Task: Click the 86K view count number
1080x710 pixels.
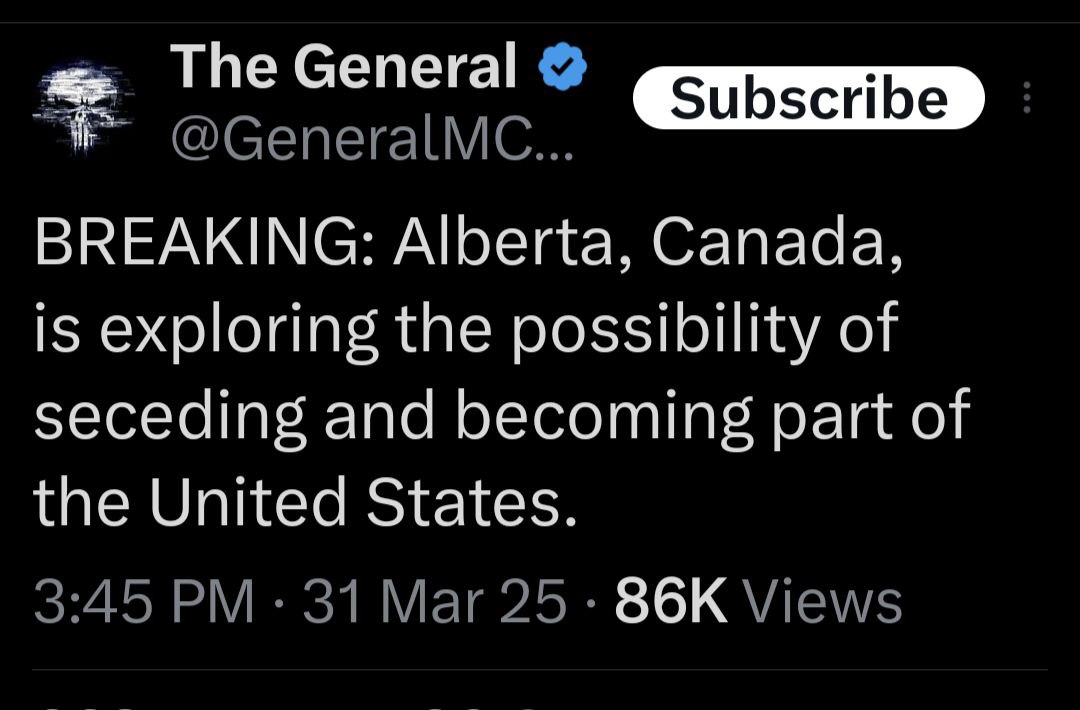Action: (671, 602)
